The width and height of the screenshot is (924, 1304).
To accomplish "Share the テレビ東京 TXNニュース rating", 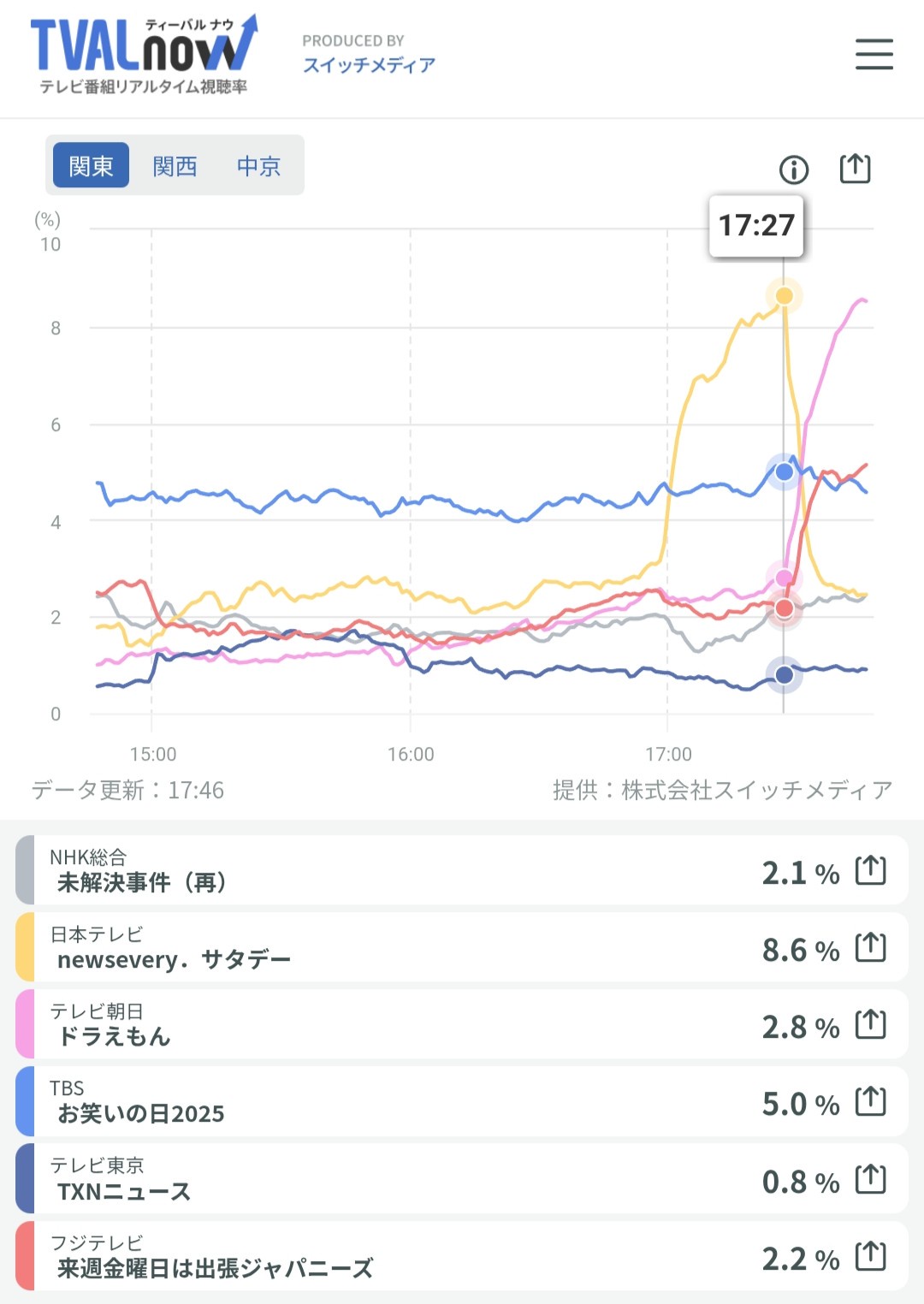I will point(871,1179).
